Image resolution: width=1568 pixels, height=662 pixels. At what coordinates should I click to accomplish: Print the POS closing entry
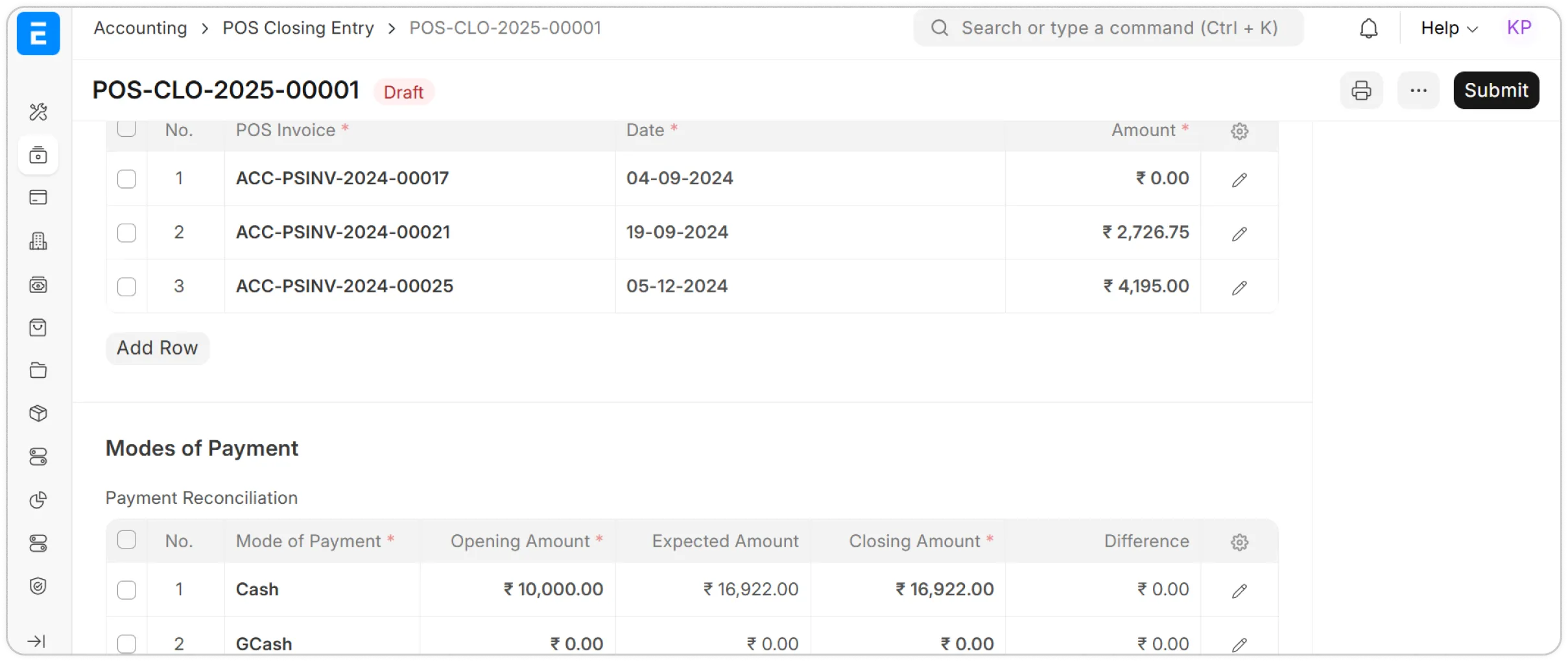(x=1362, y=90)
